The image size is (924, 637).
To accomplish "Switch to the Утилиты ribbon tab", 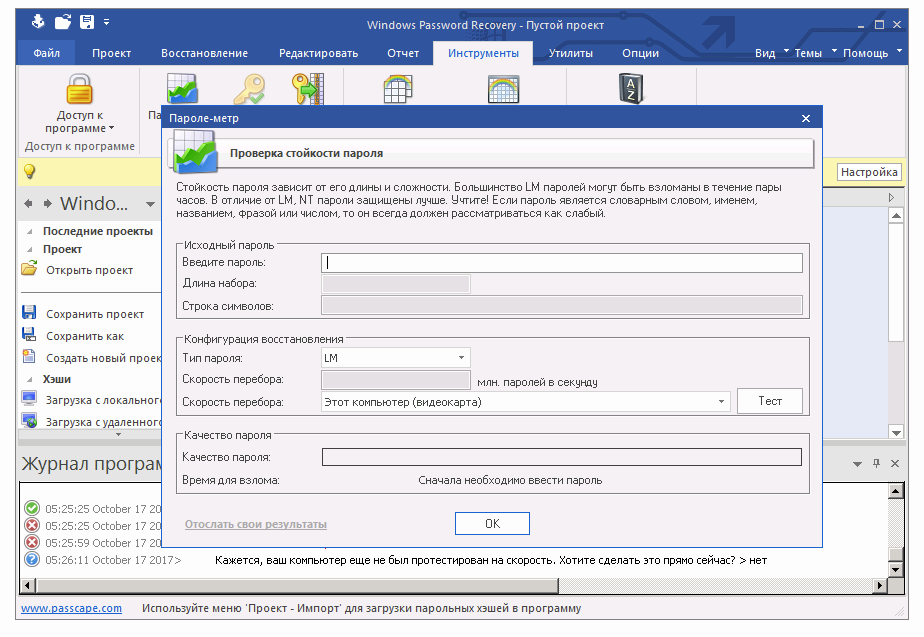I will point(570,54).
